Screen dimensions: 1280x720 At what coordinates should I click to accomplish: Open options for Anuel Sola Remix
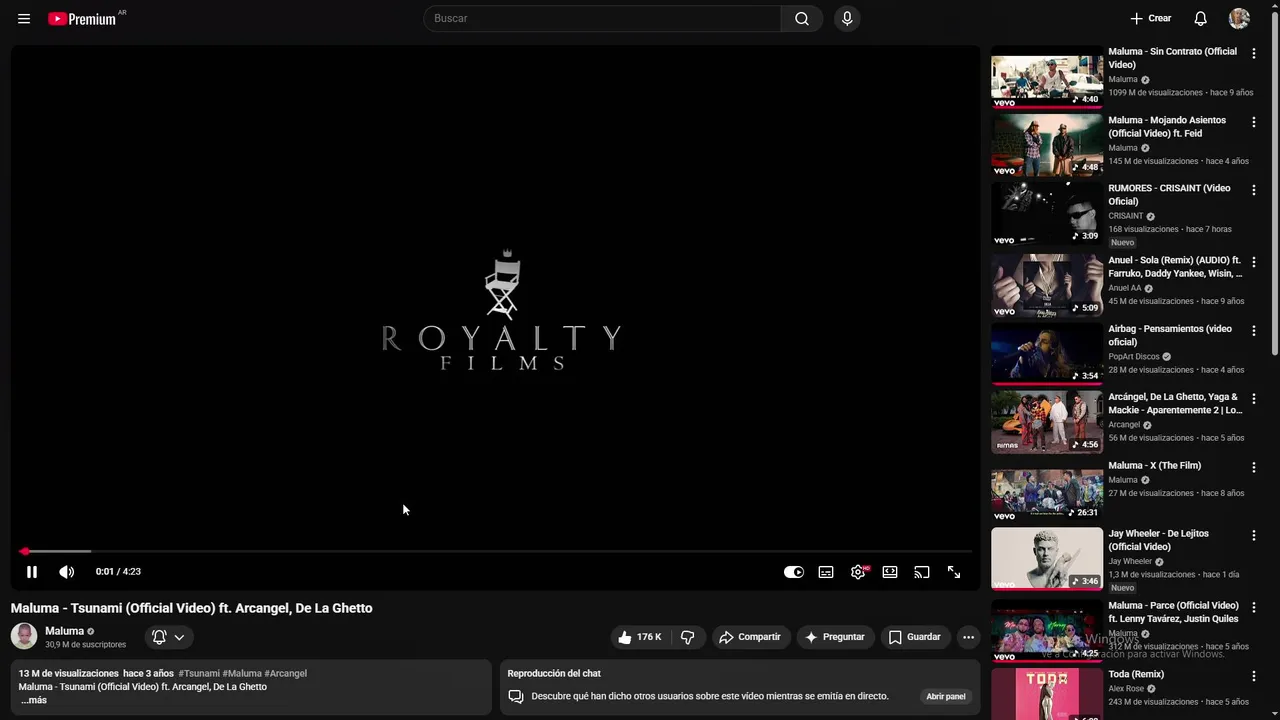(x=1254, y=262)
